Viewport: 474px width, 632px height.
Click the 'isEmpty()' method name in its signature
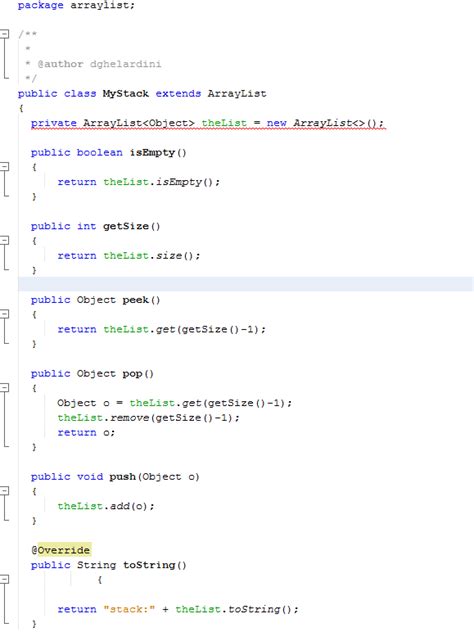(x=158, y=153)
